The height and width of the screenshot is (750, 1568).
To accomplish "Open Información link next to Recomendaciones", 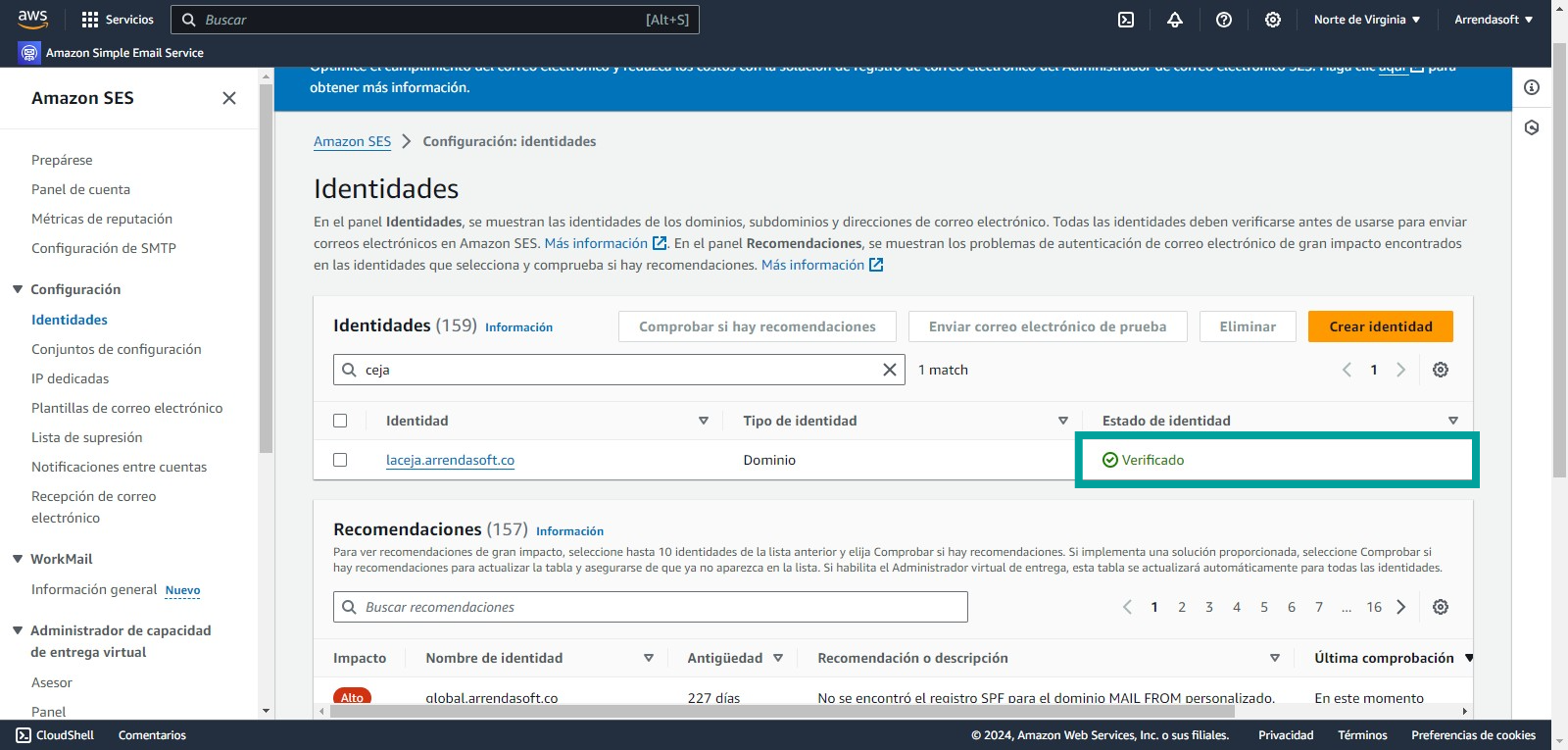I will (x=569, y=531).
